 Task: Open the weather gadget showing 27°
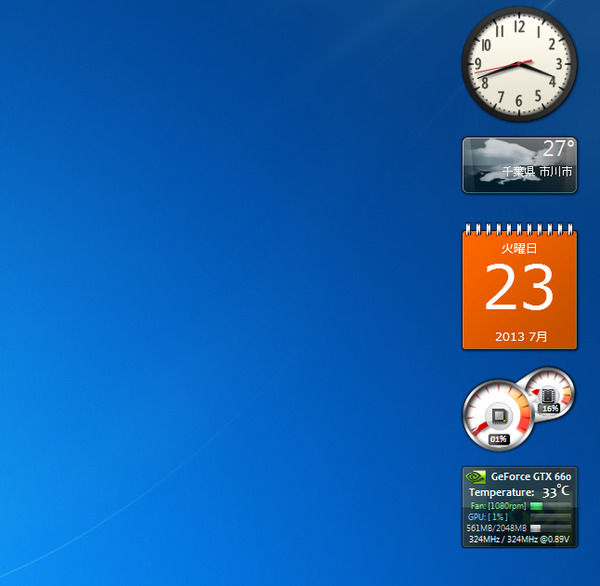point(519,165)
